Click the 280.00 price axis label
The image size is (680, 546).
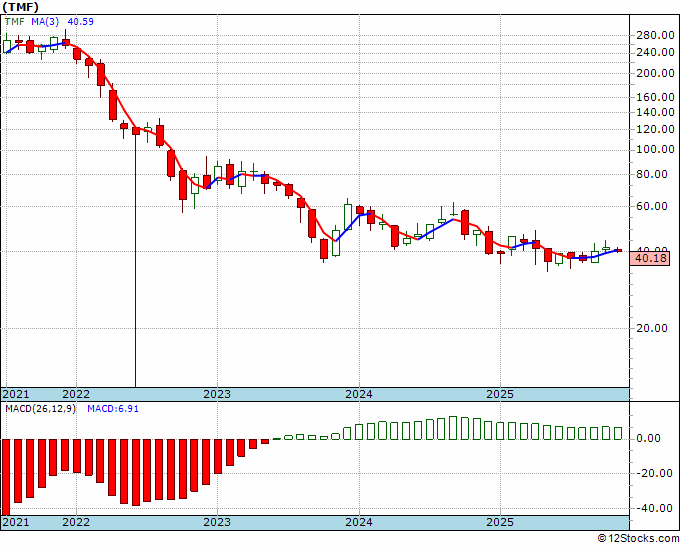(x=655, y=36)
